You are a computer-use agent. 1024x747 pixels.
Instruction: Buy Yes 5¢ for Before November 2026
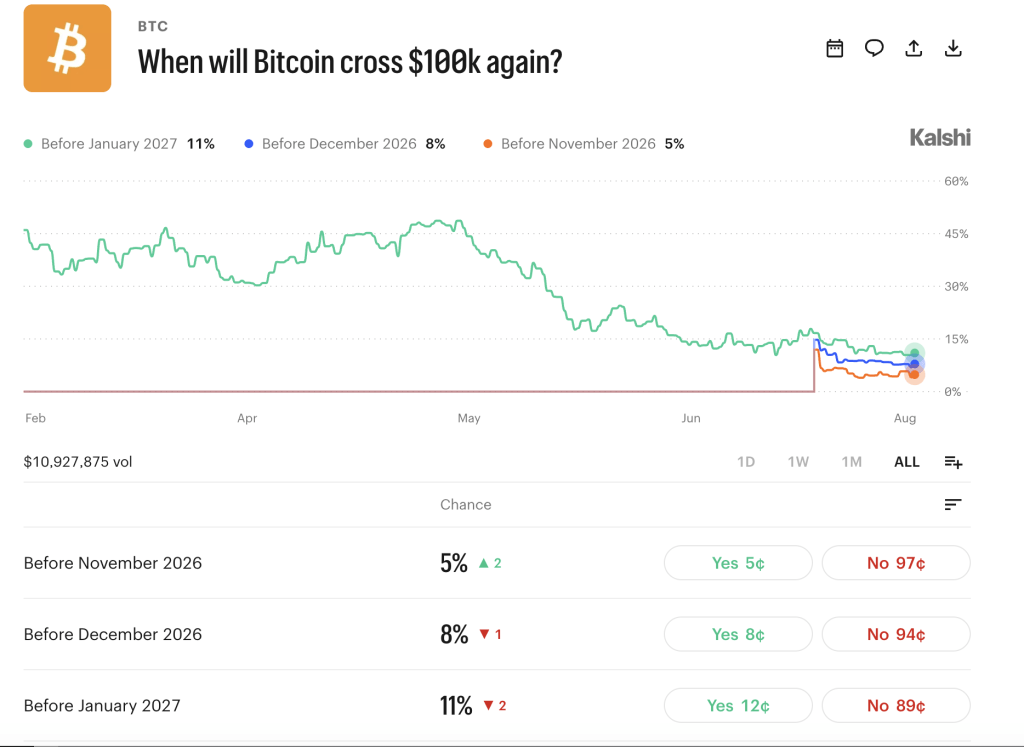click(x=738, y=563)
